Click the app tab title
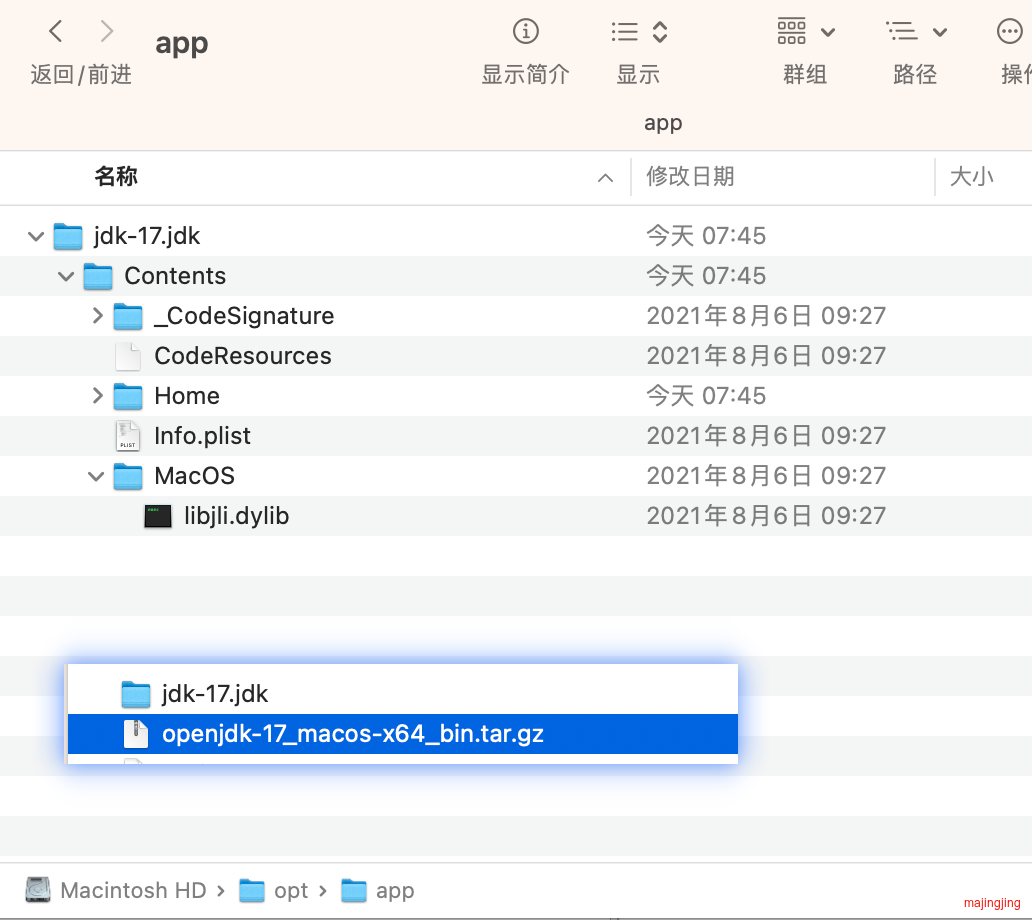Image resolution: width=1032 pixels, height=920 pixels. click(x=663, y=122)
